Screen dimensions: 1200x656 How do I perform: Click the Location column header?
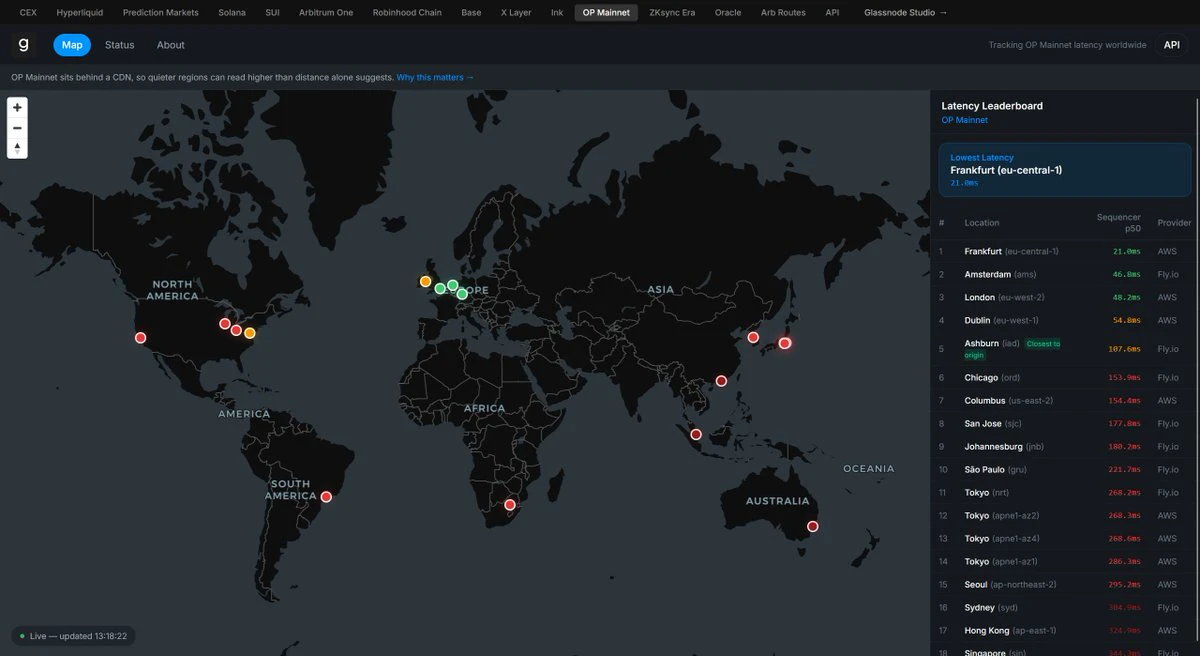point(981,223)
